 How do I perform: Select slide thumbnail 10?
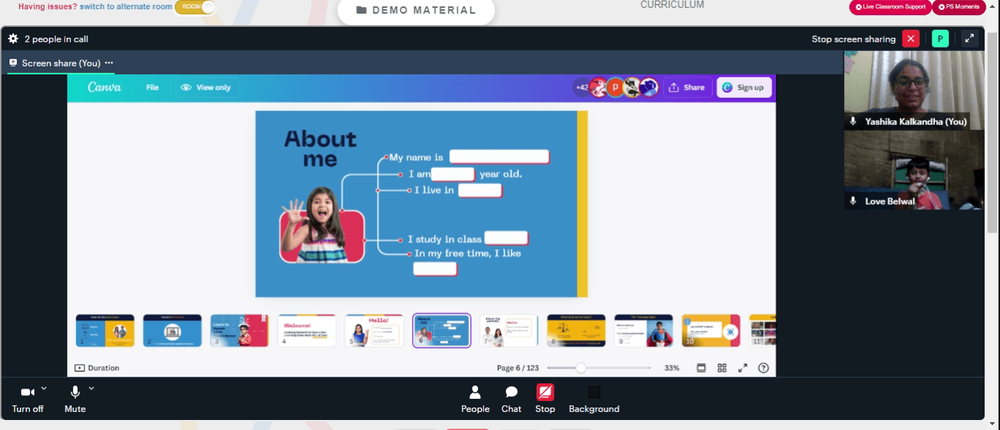(x=711, y=330)
